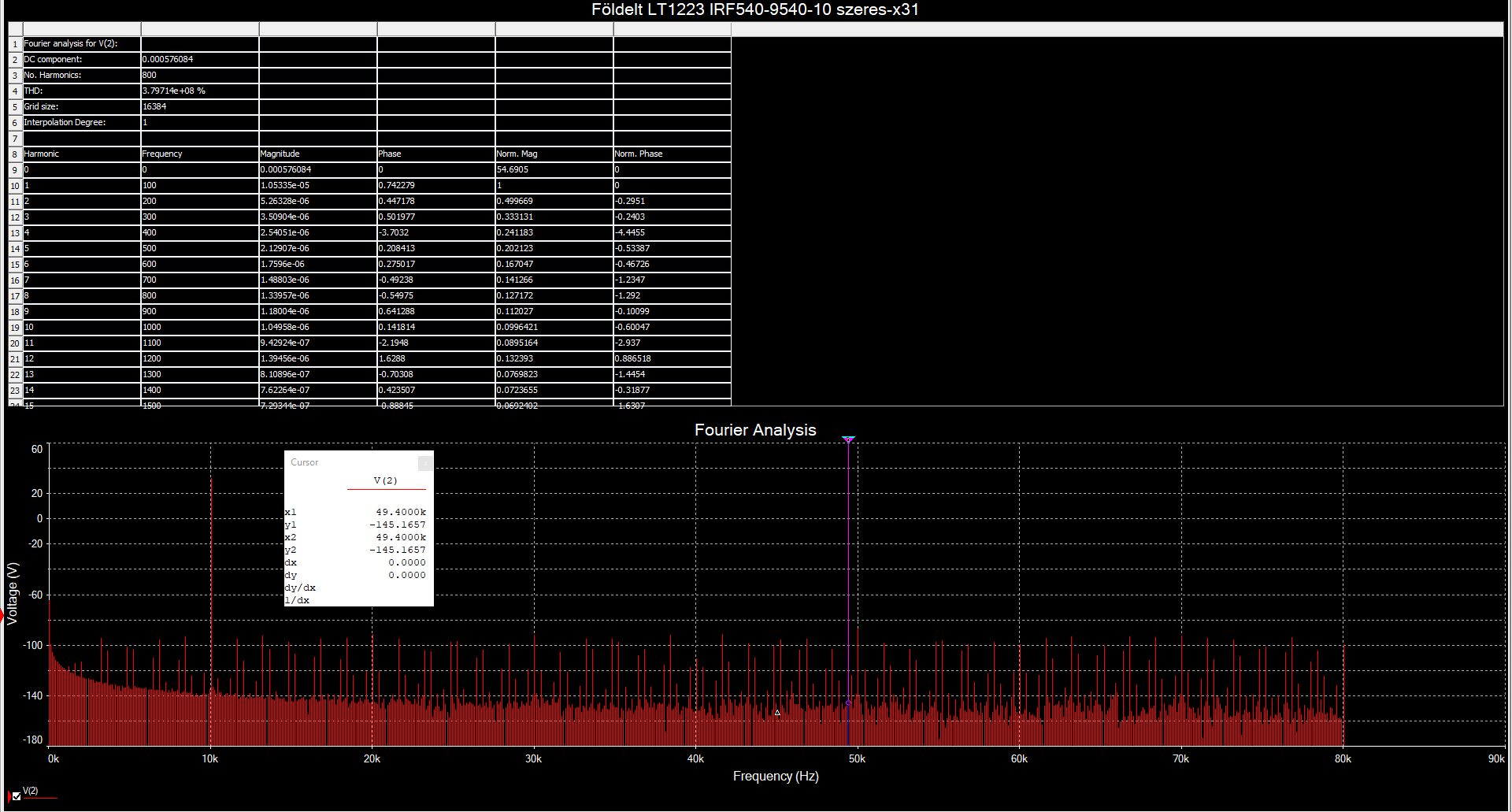The height and width of the screenshot is (812, 1512).
Task: Select magnitude cell 1.33957e-06
Action: click(x=318, y=295)
